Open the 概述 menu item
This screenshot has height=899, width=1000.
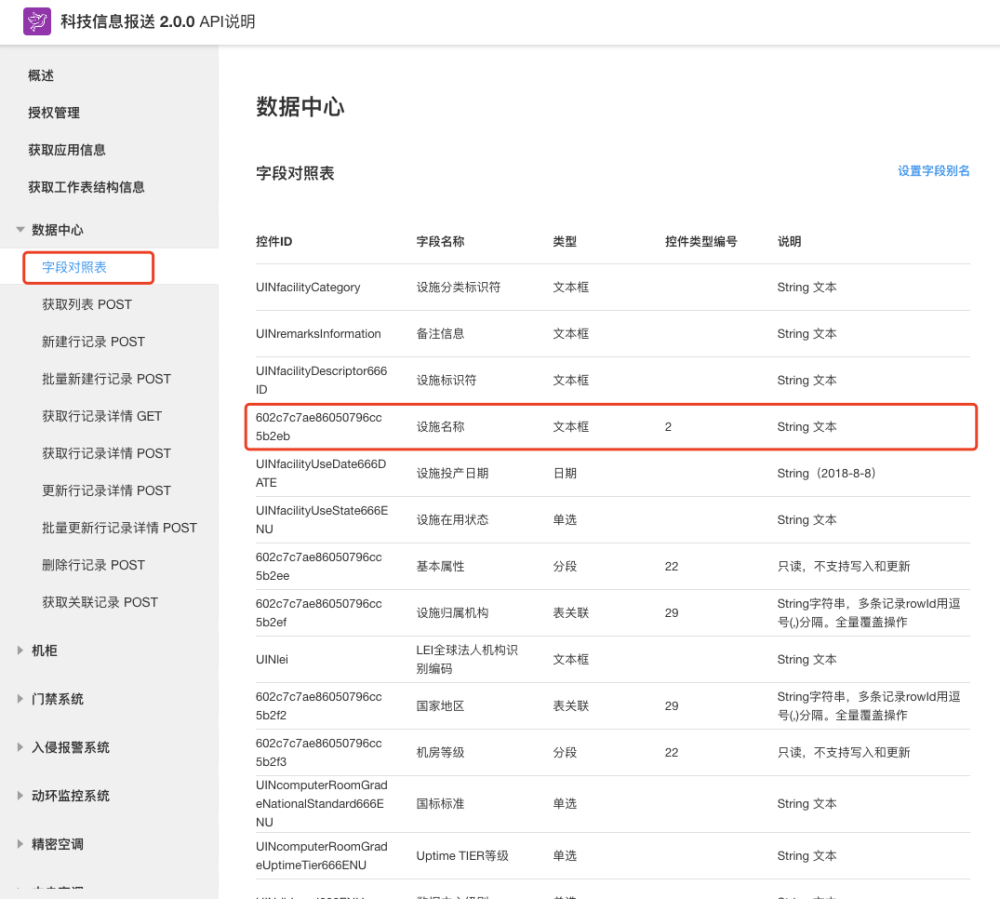[x=41, y=76]
